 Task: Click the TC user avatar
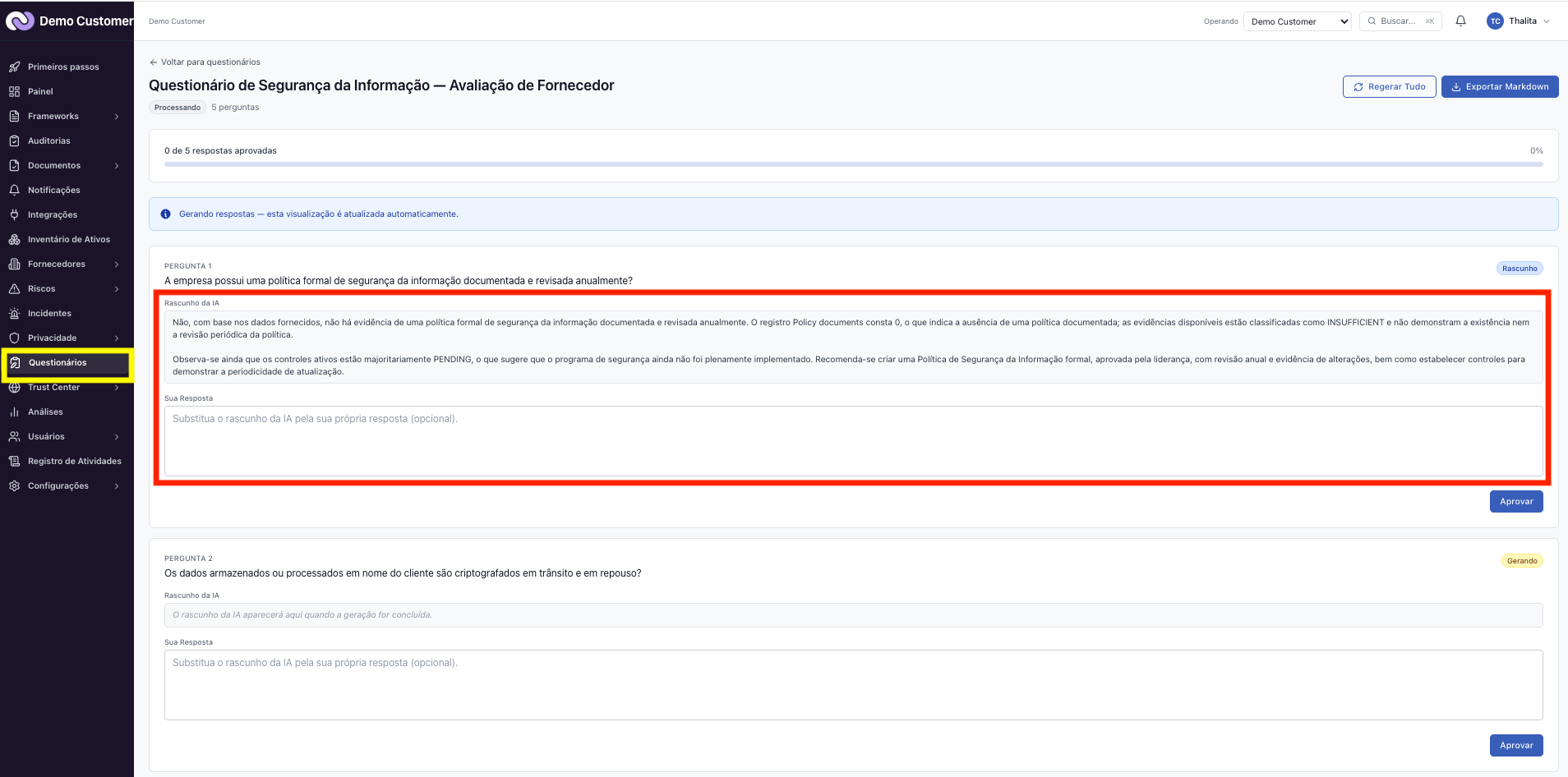(x=1495, y=21)
